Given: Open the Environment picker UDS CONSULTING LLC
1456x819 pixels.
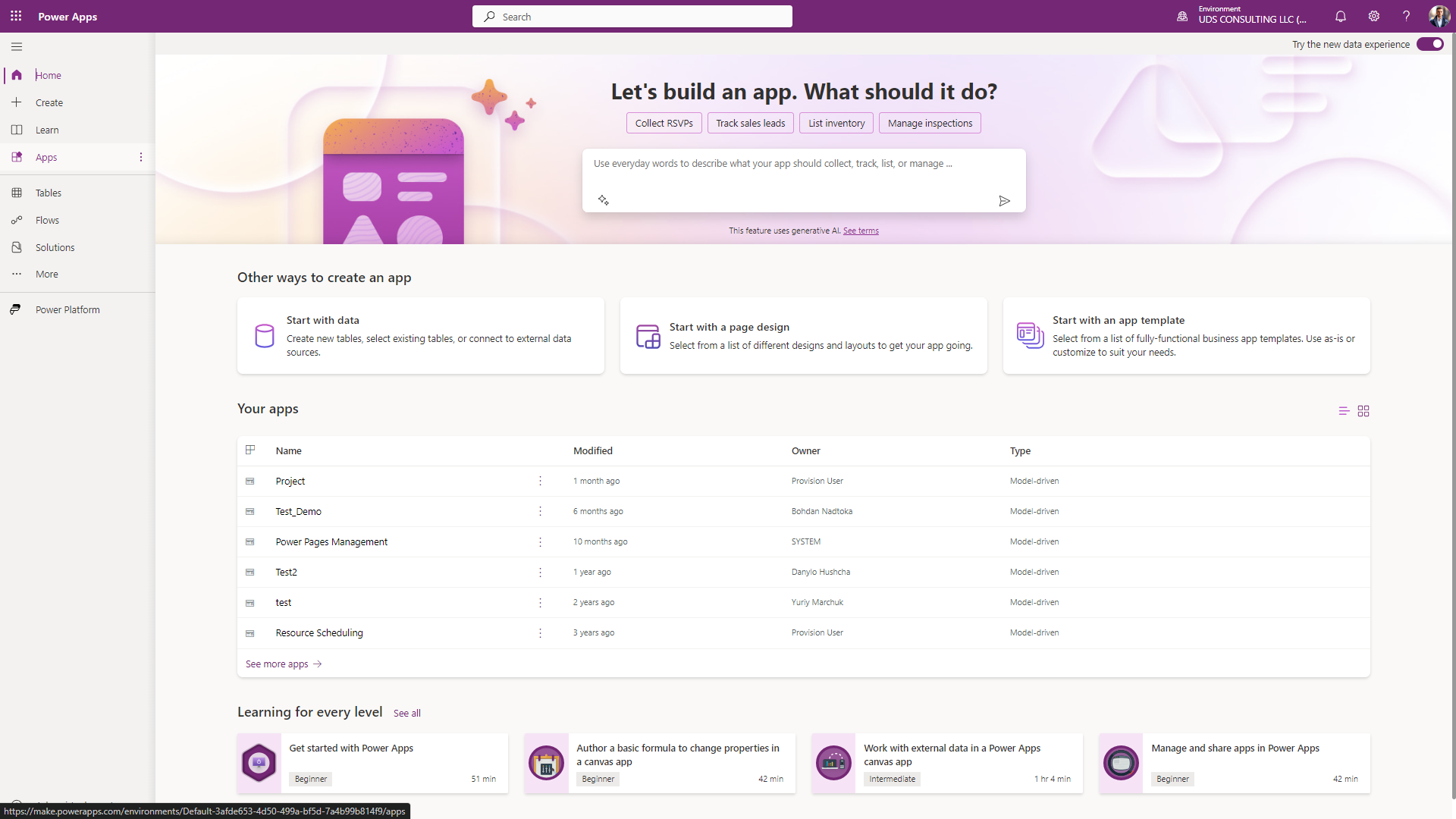Looking at the screenshot, I should pyautogui.click(x=1252, y=15).
